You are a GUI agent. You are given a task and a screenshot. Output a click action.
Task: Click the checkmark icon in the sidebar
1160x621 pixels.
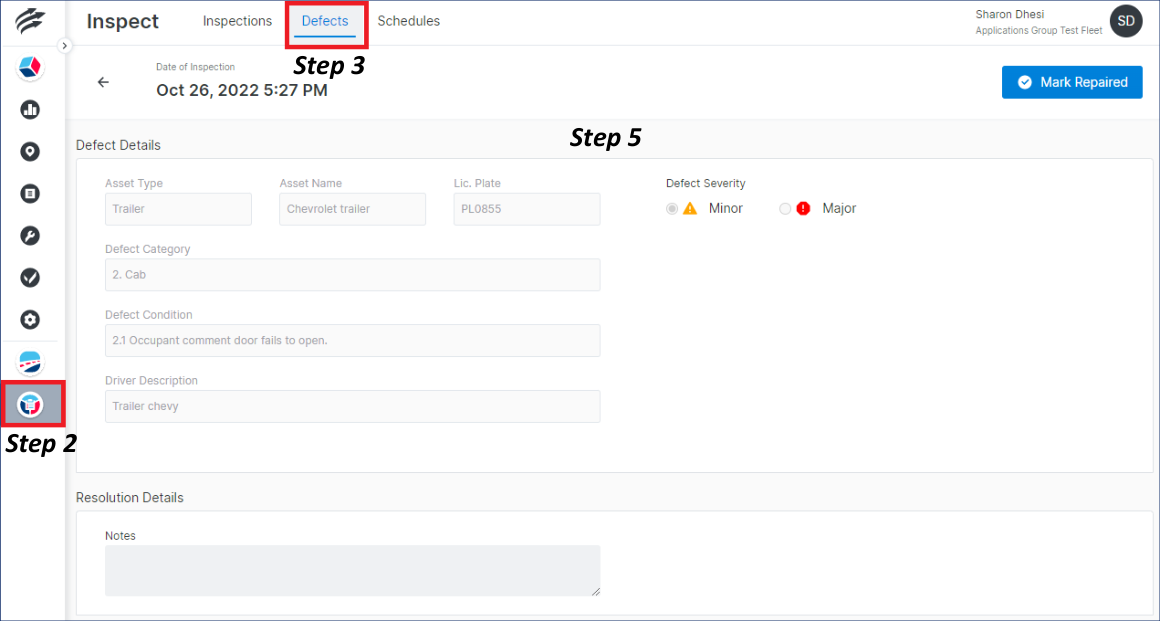click(29, 277)
